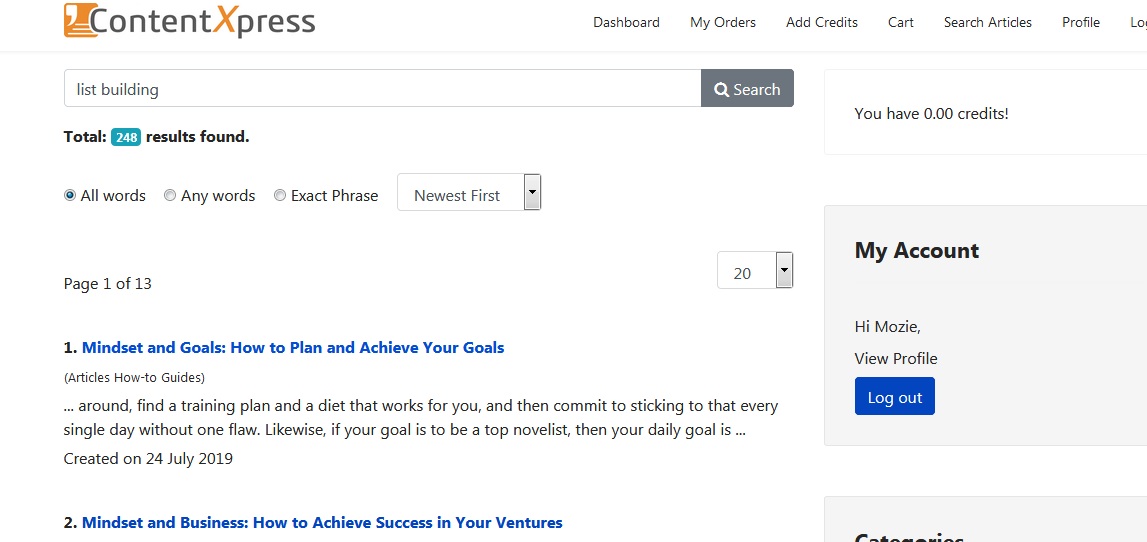The width and height of the screenshot is (1147, 542).
Task: Click the magnifier Search button
Action: (x=747, y=89)
